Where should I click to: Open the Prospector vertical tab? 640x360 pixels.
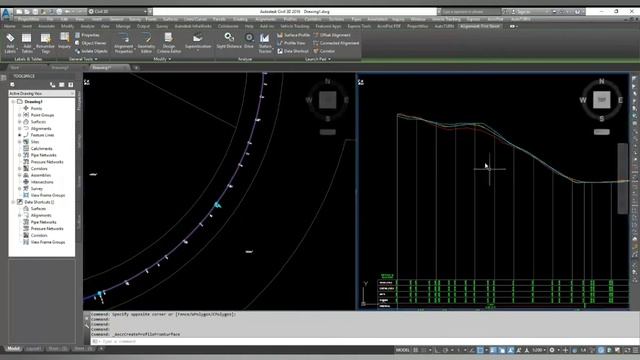tap(79, 100)
